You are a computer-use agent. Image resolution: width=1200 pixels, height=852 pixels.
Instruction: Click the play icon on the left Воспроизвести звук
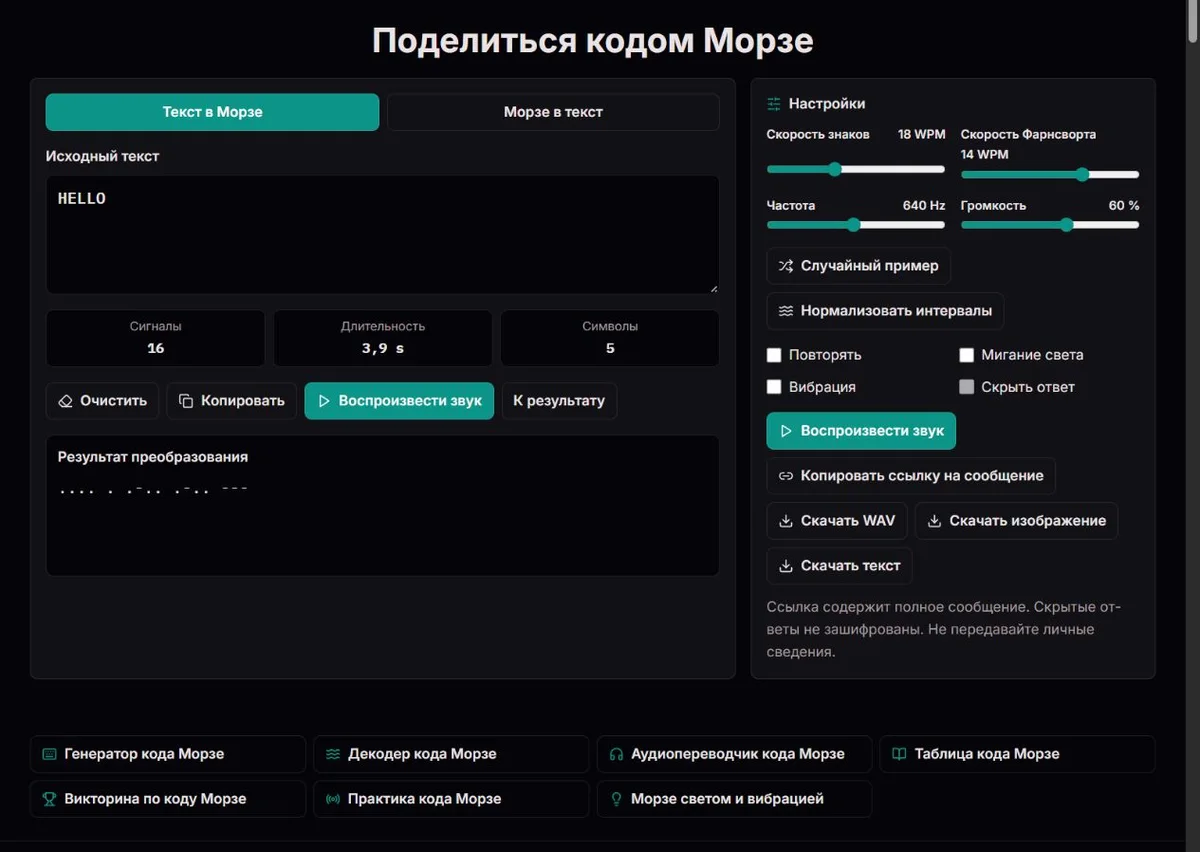pos(324,401)
